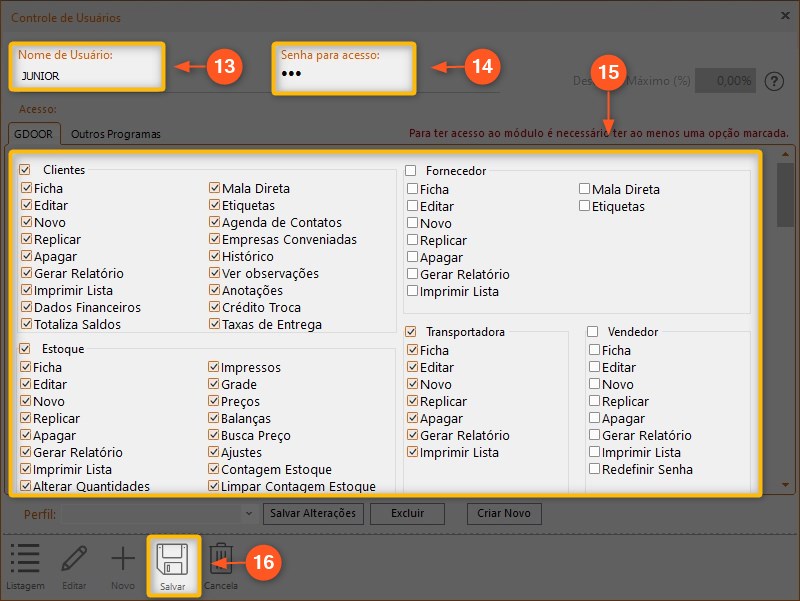The image size is (800, 601).
Task: Click the Excluir profile button
Action: pos(407,514)
